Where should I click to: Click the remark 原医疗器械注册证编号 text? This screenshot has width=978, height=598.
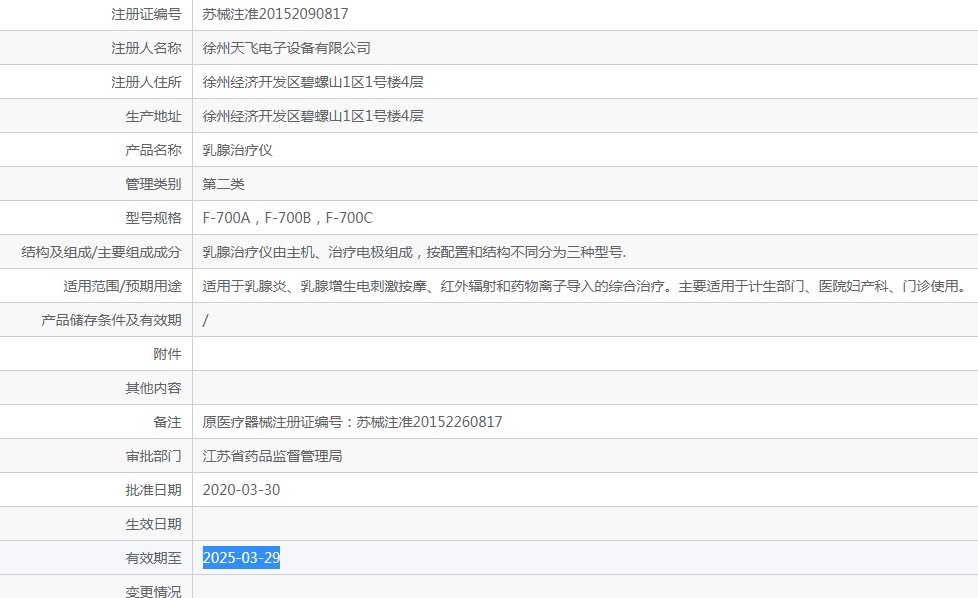point(352,422)
